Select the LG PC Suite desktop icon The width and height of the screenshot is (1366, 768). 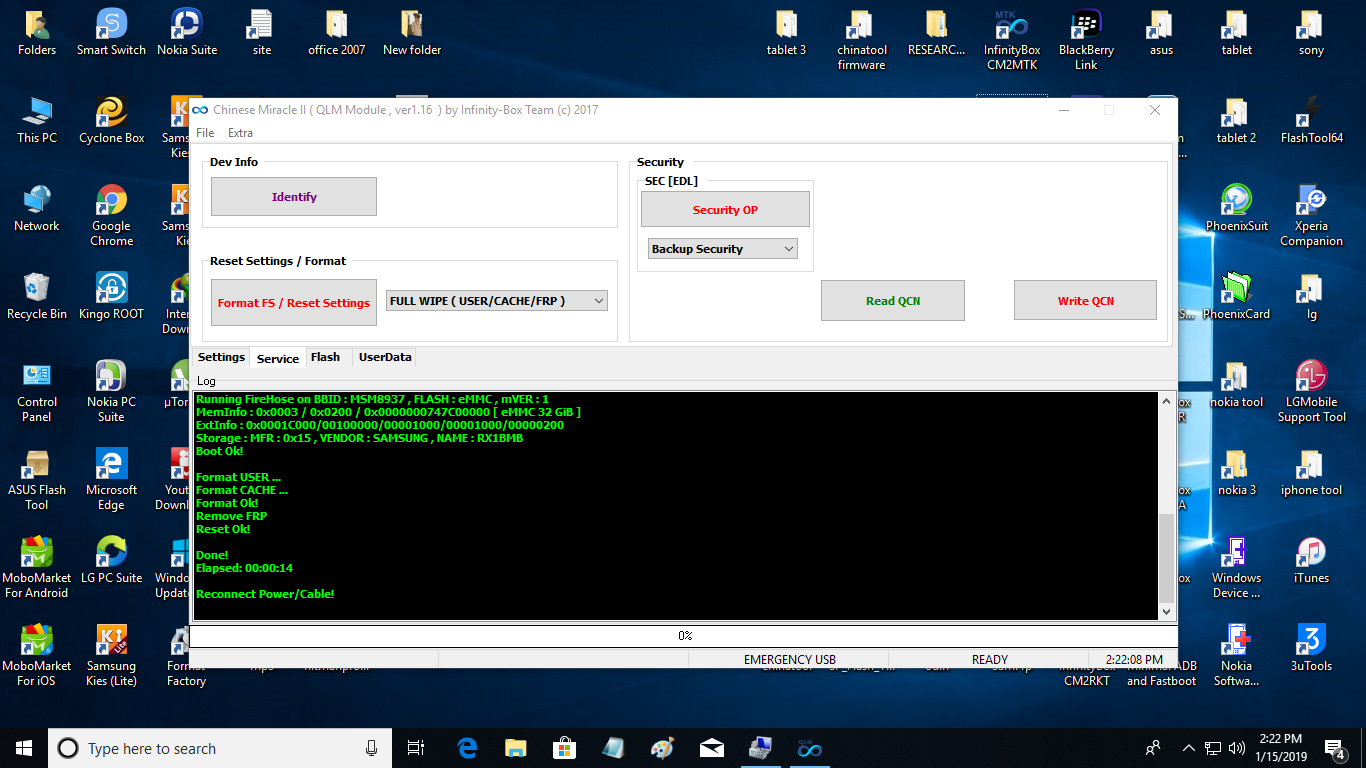[112, 562]
